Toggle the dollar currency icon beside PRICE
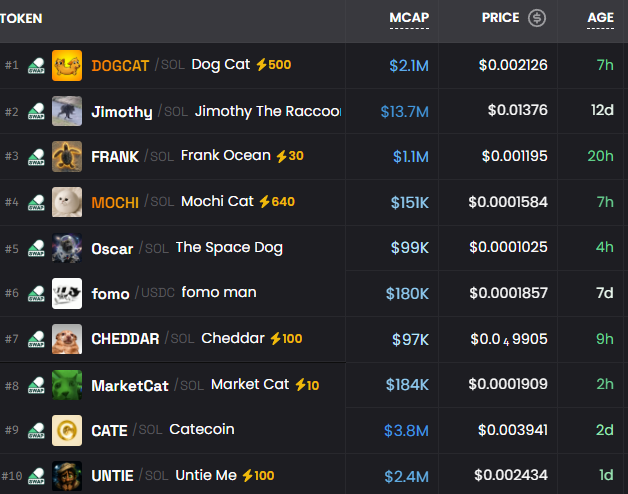 537,18
